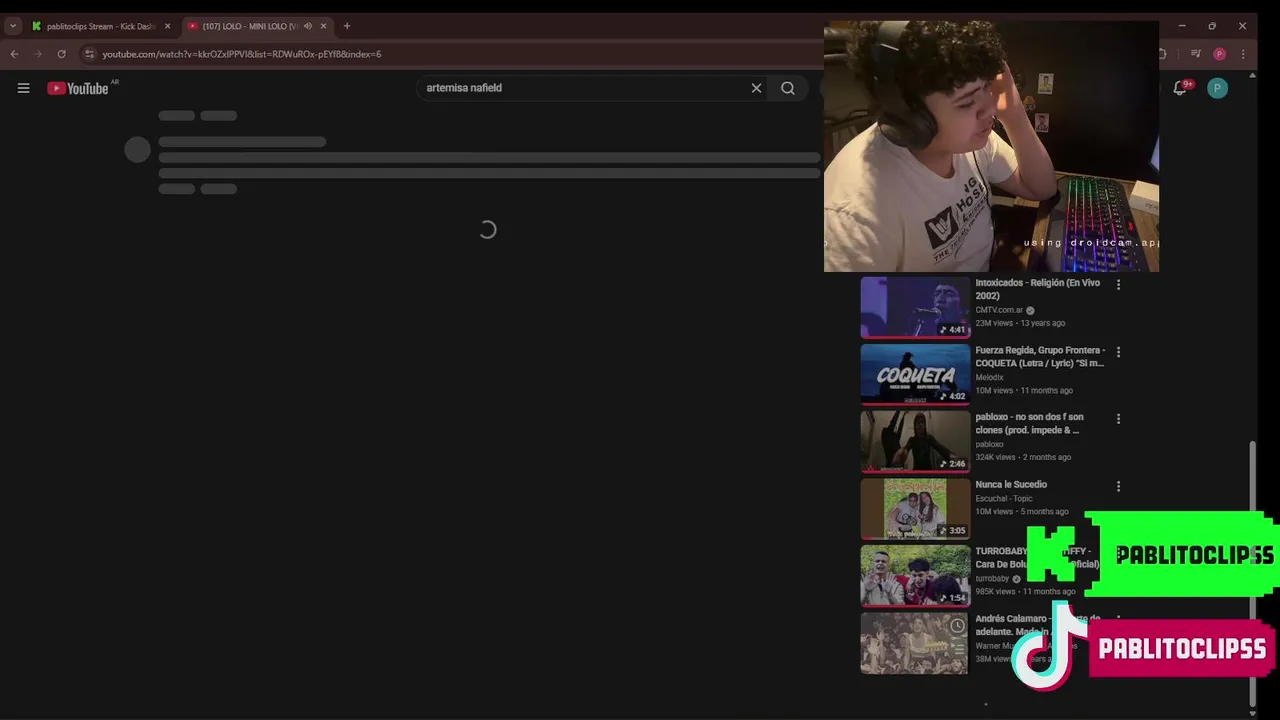Close the Kick Dashboard tab

point(167,26)
